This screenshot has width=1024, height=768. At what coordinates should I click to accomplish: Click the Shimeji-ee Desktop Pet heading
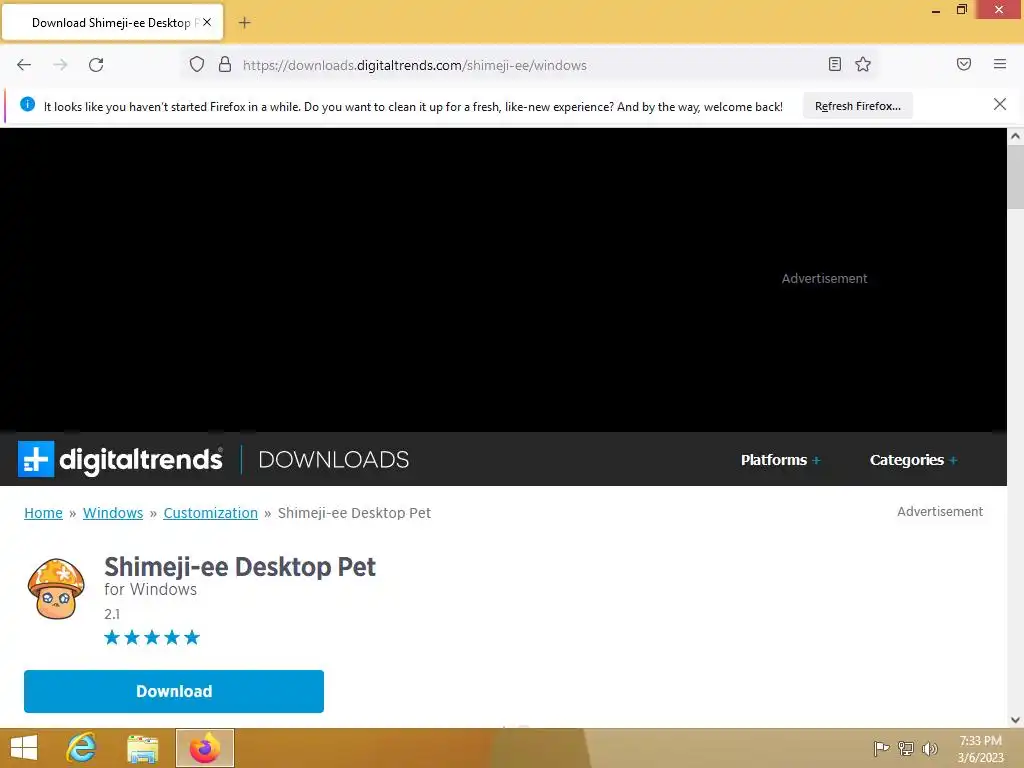pos(240,567)
